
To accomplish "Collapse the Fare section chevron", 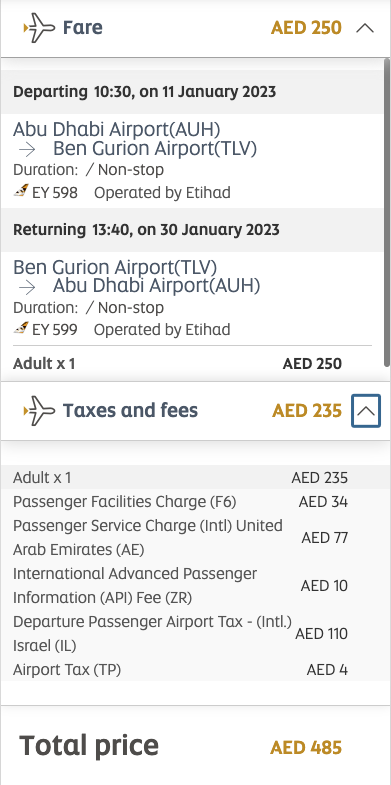I will coord(365,28).
